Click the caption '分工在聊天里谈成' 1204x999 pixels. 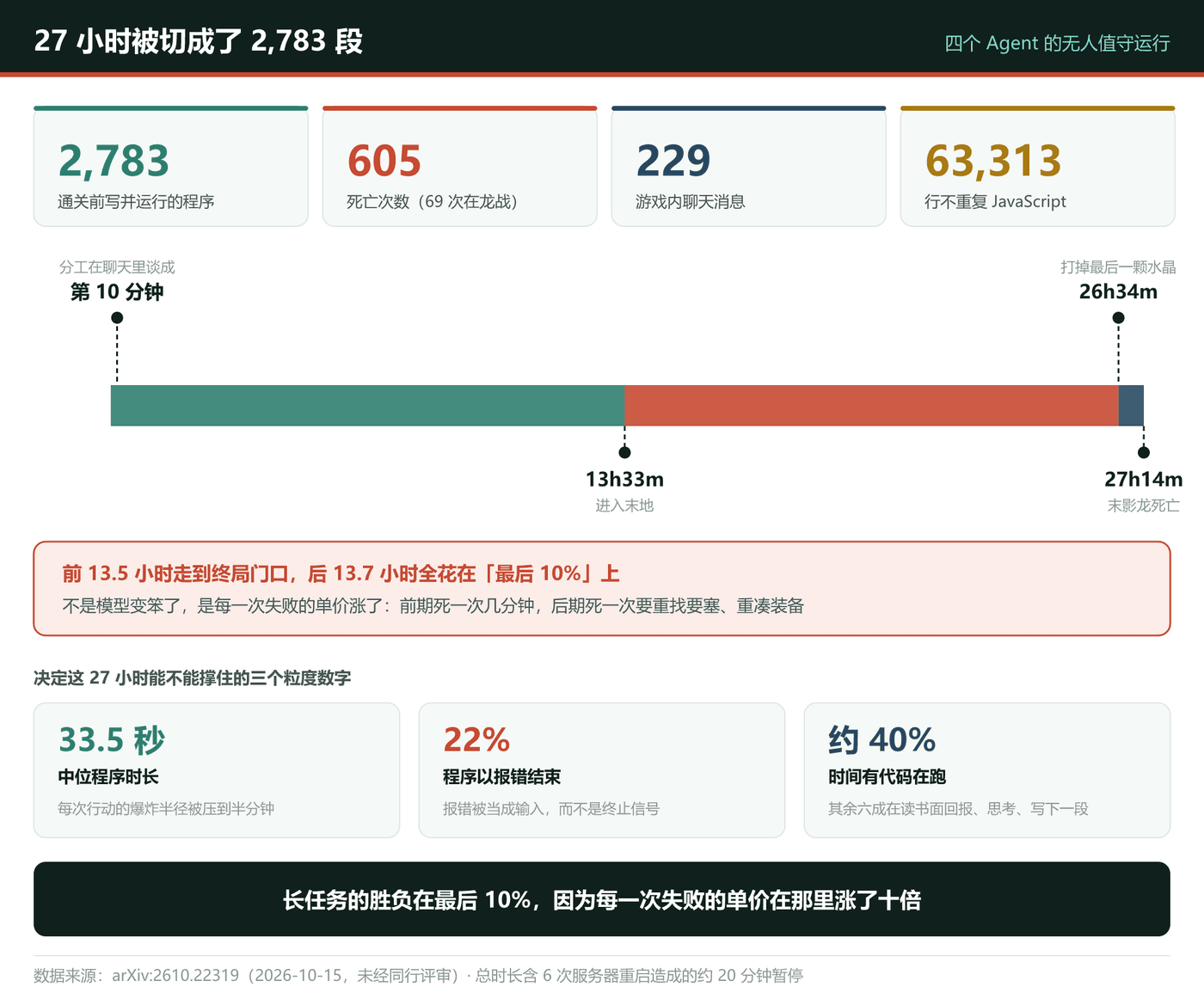click(117, 267)
